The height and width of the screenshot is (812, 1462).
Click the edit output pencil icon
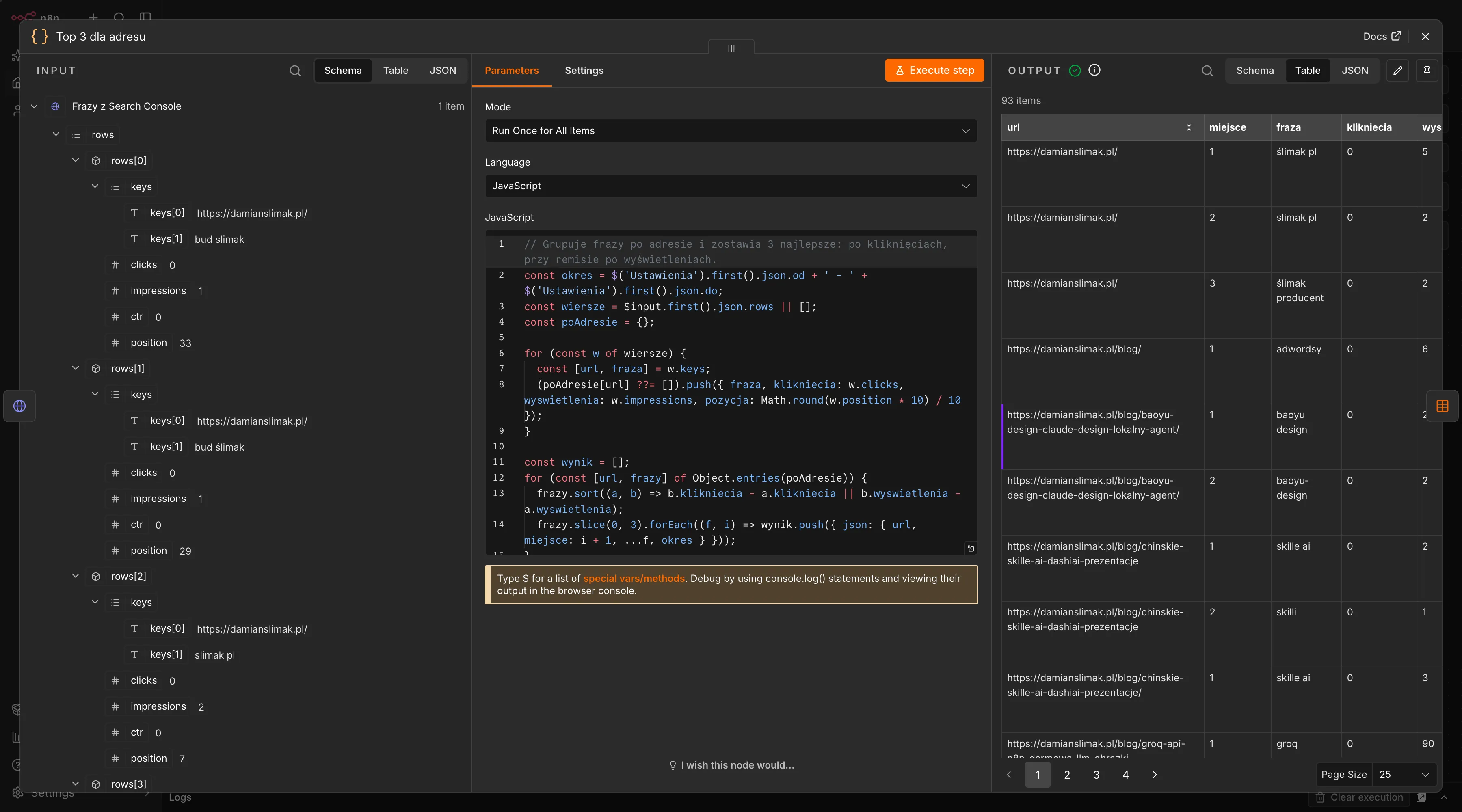click(1398, 70)
